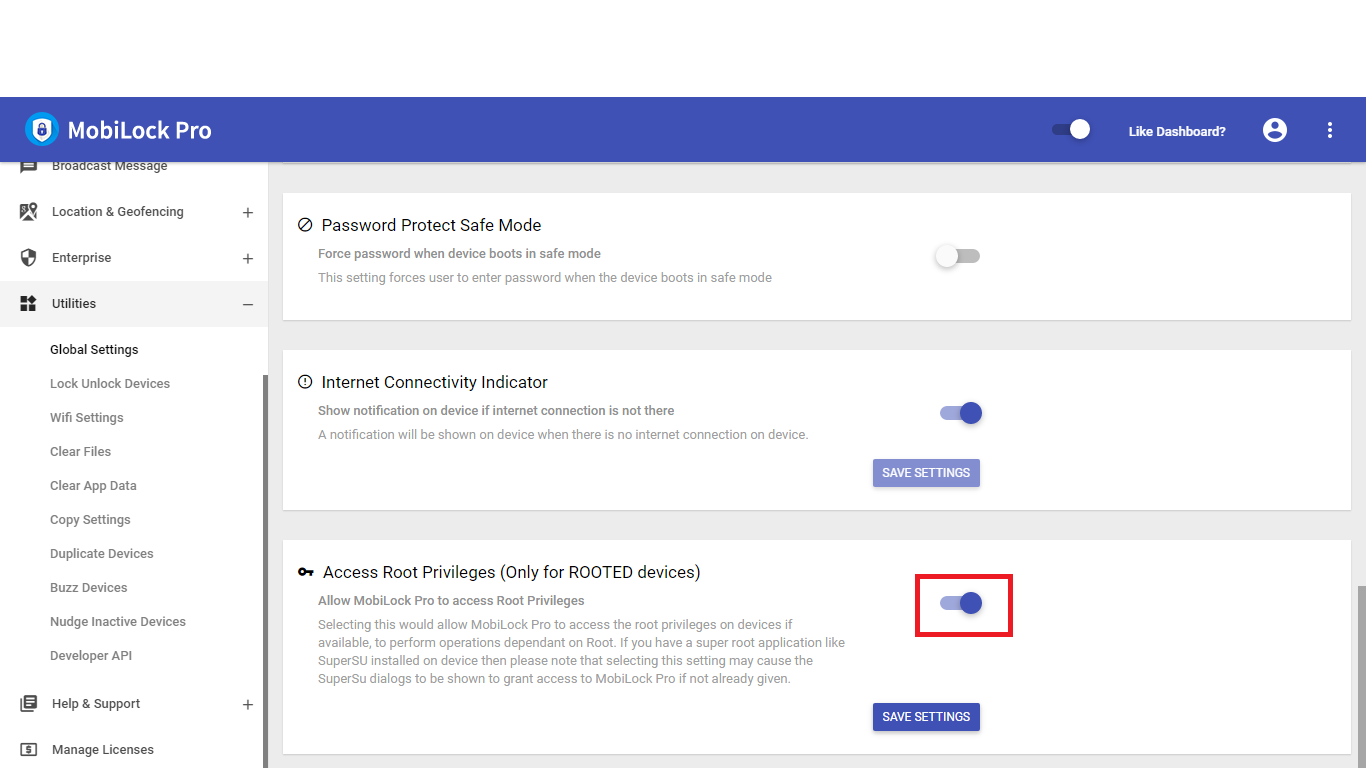
Task: Click the Like Dashboard? label
Action: (1177, 131)
